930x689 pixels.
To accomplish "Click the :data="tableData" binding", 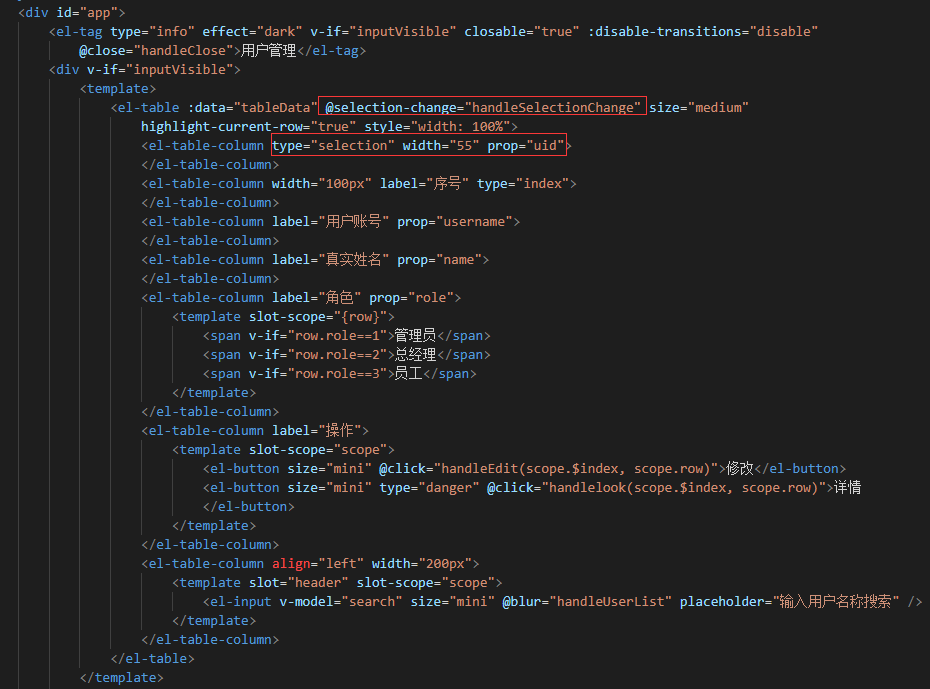I will 253,107.
